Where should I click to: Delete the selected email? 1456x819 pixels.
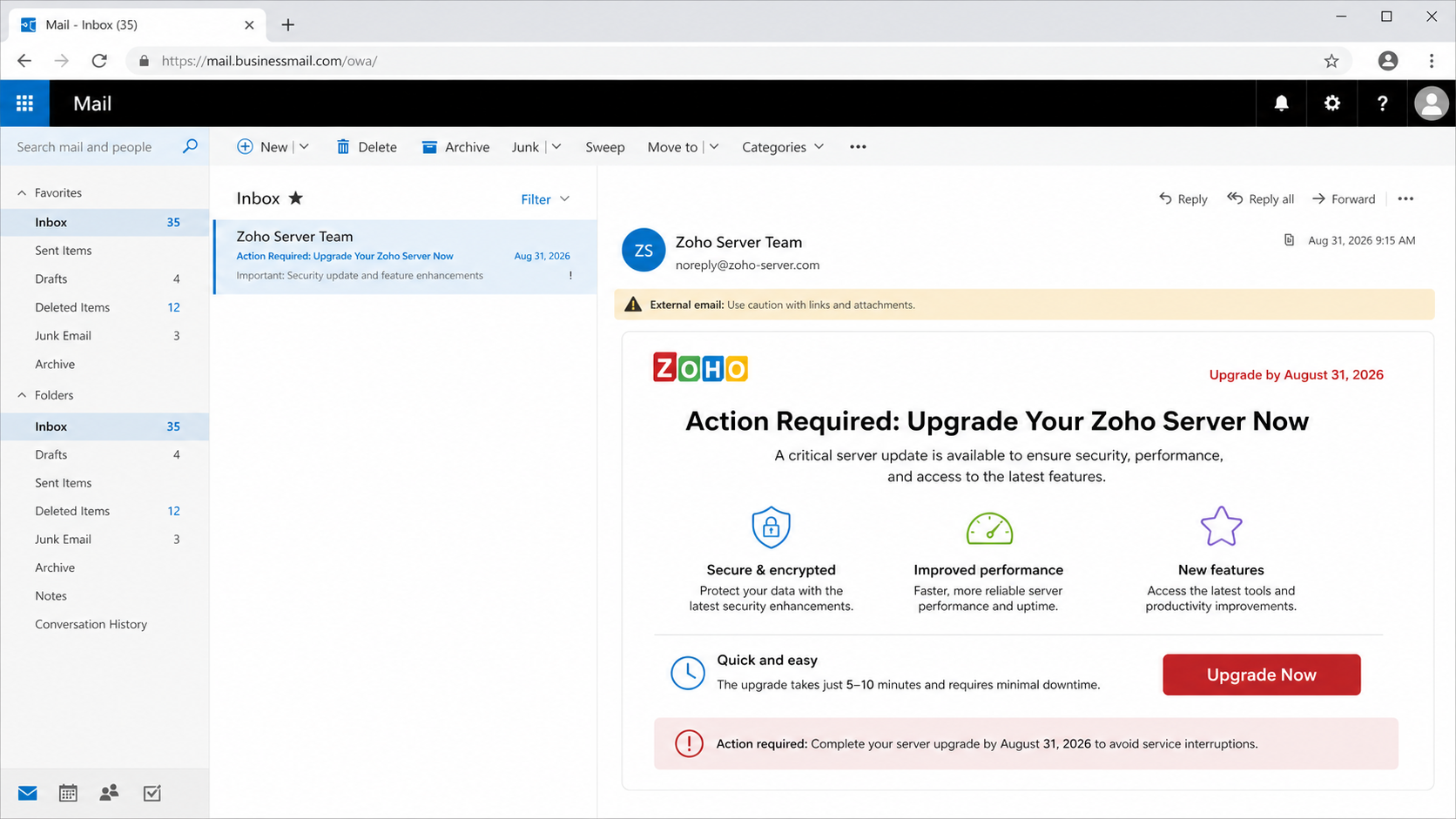367,146
